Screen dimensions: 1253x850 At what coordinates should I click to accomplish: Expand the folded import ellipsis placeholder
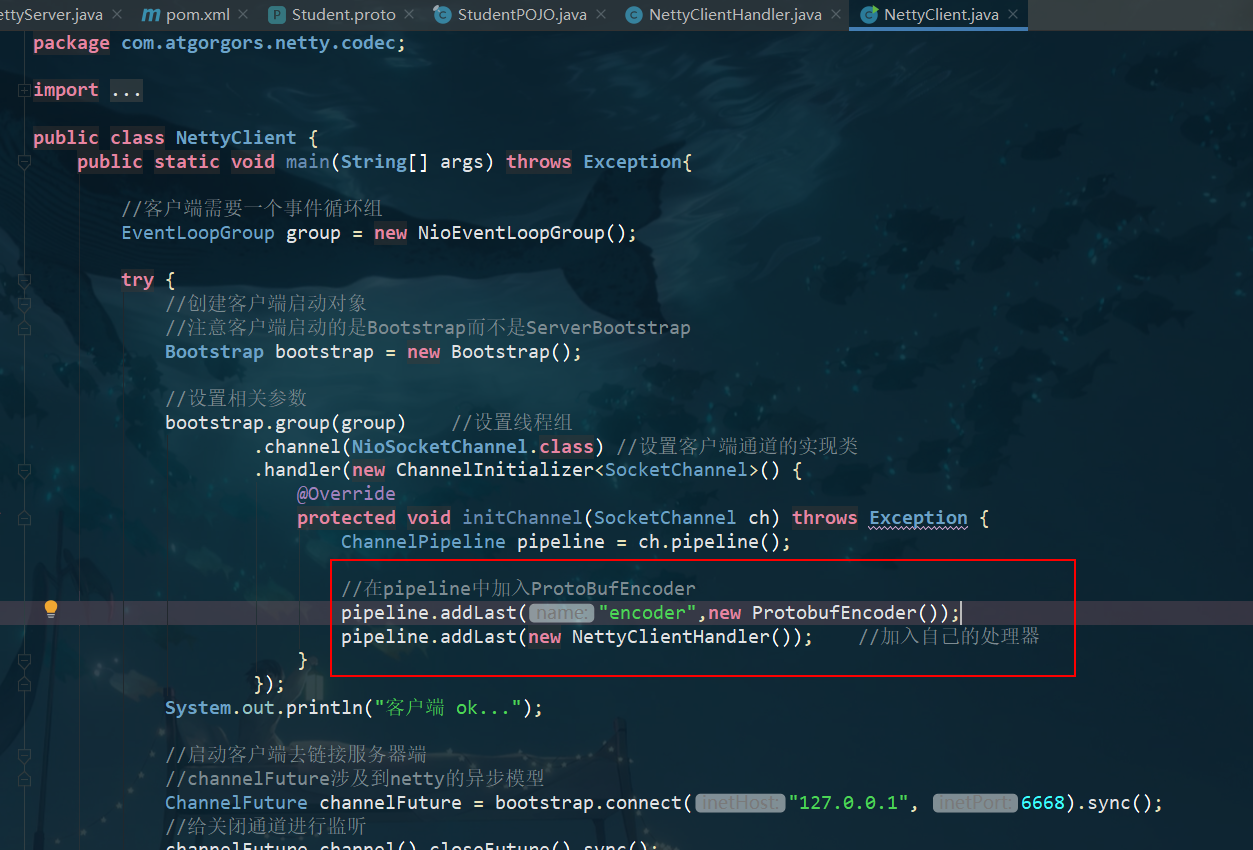click(126, 90)
